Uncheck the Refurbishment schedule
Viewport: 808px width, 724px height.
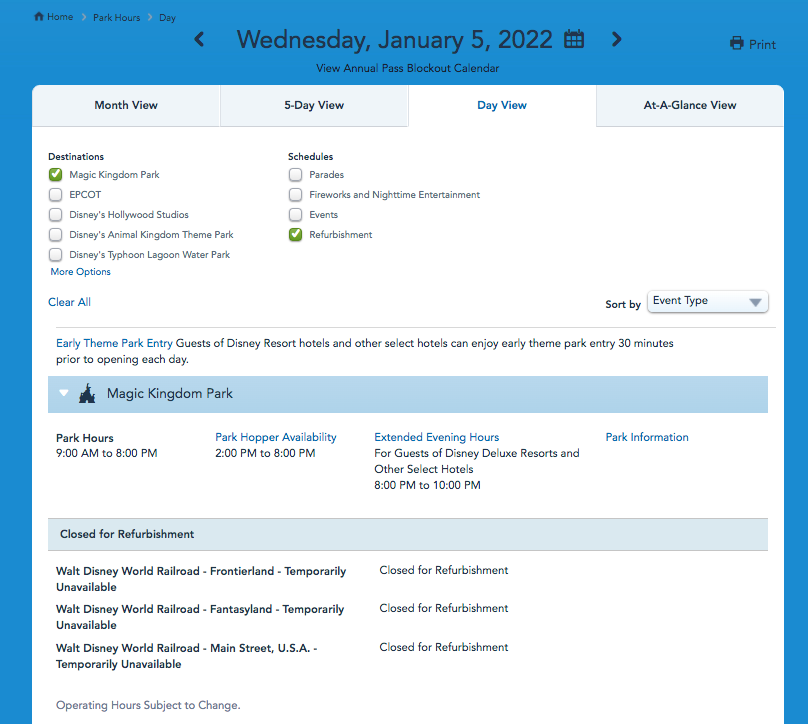click(x=295, y=234)
